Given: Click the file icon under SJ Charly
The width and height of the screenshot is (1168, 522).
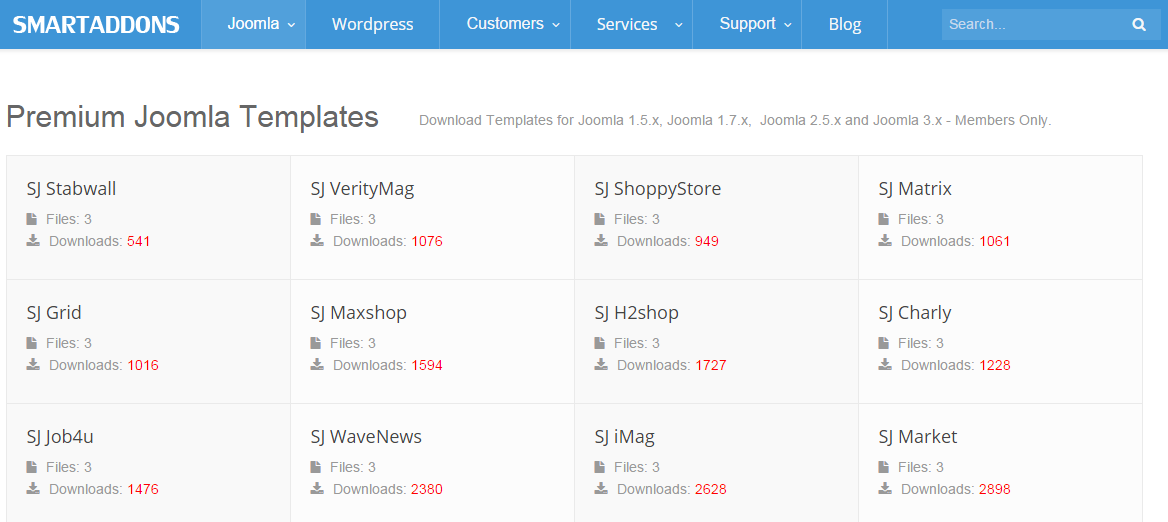Looking at the screenshot, I should (883, 343).
